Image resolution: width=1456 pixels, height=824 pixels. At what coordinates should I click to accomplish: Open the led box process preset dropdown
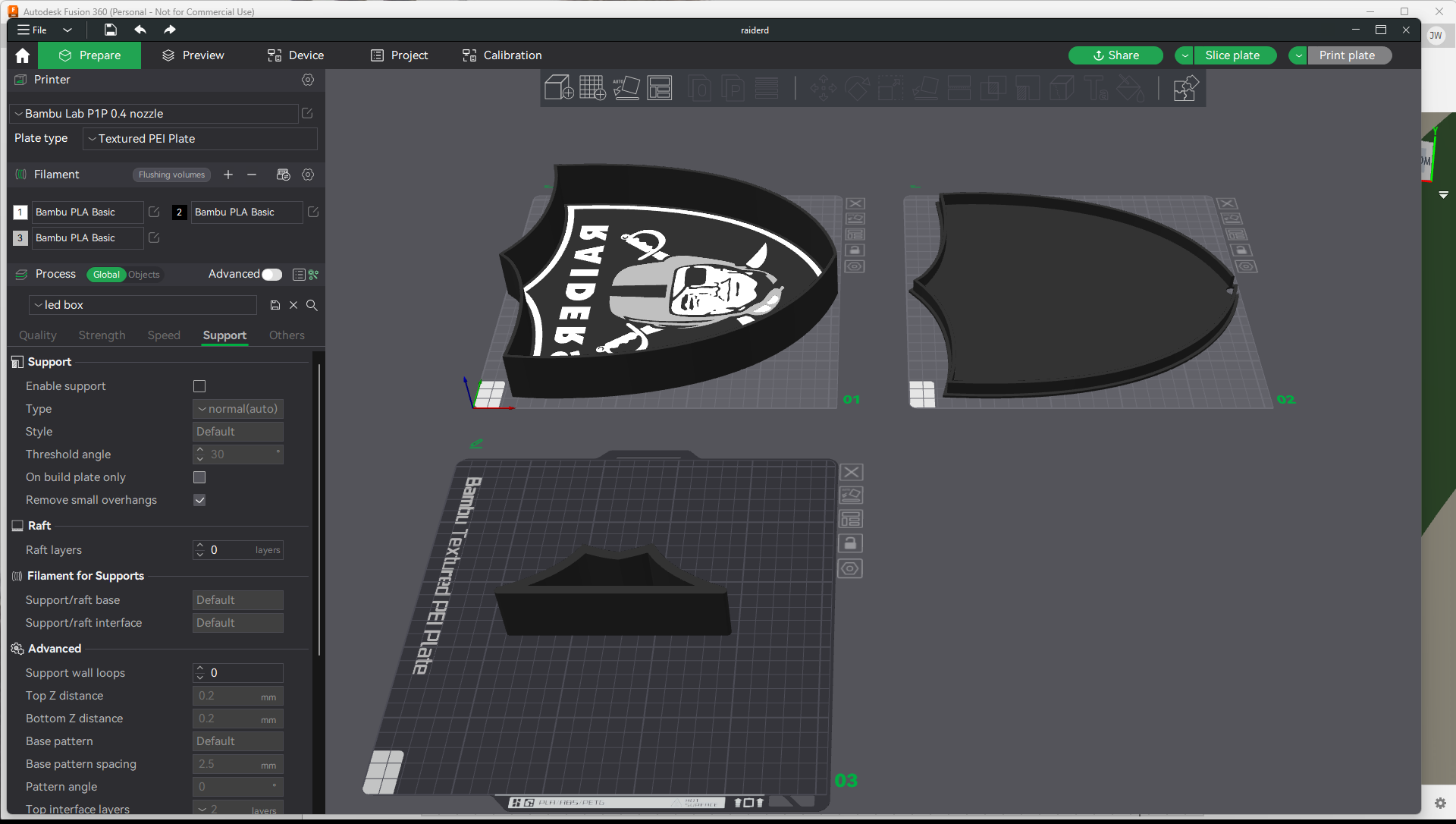pos(143,305)
